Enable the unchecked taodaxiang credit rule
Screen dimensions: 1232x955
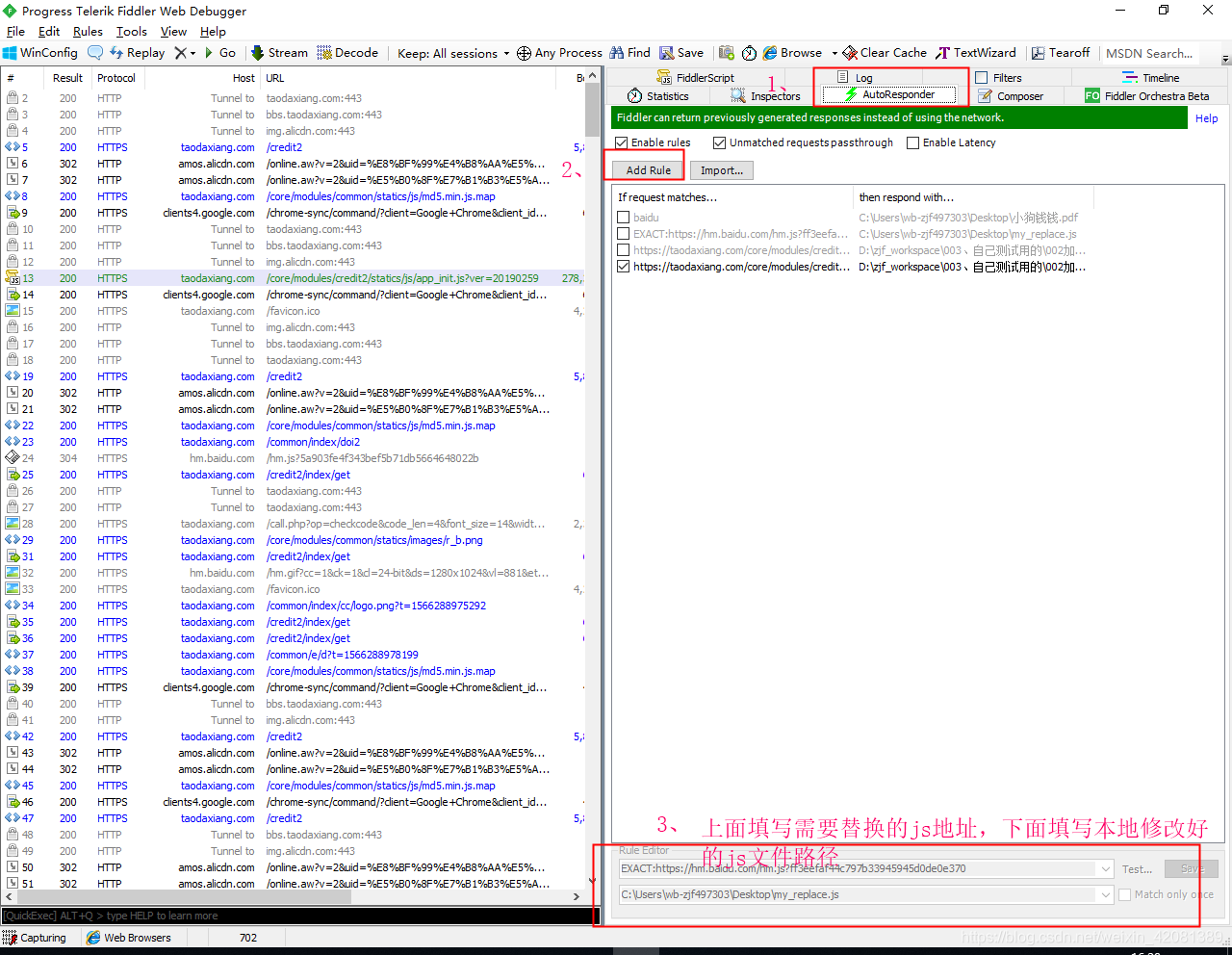(624, 250)
